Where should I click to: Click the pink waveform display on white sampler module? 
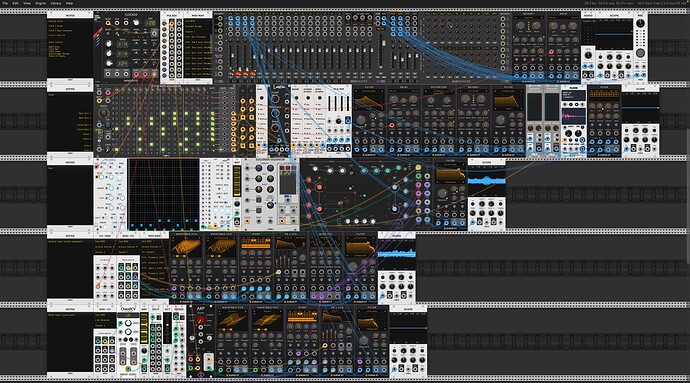tap(573, 116)
